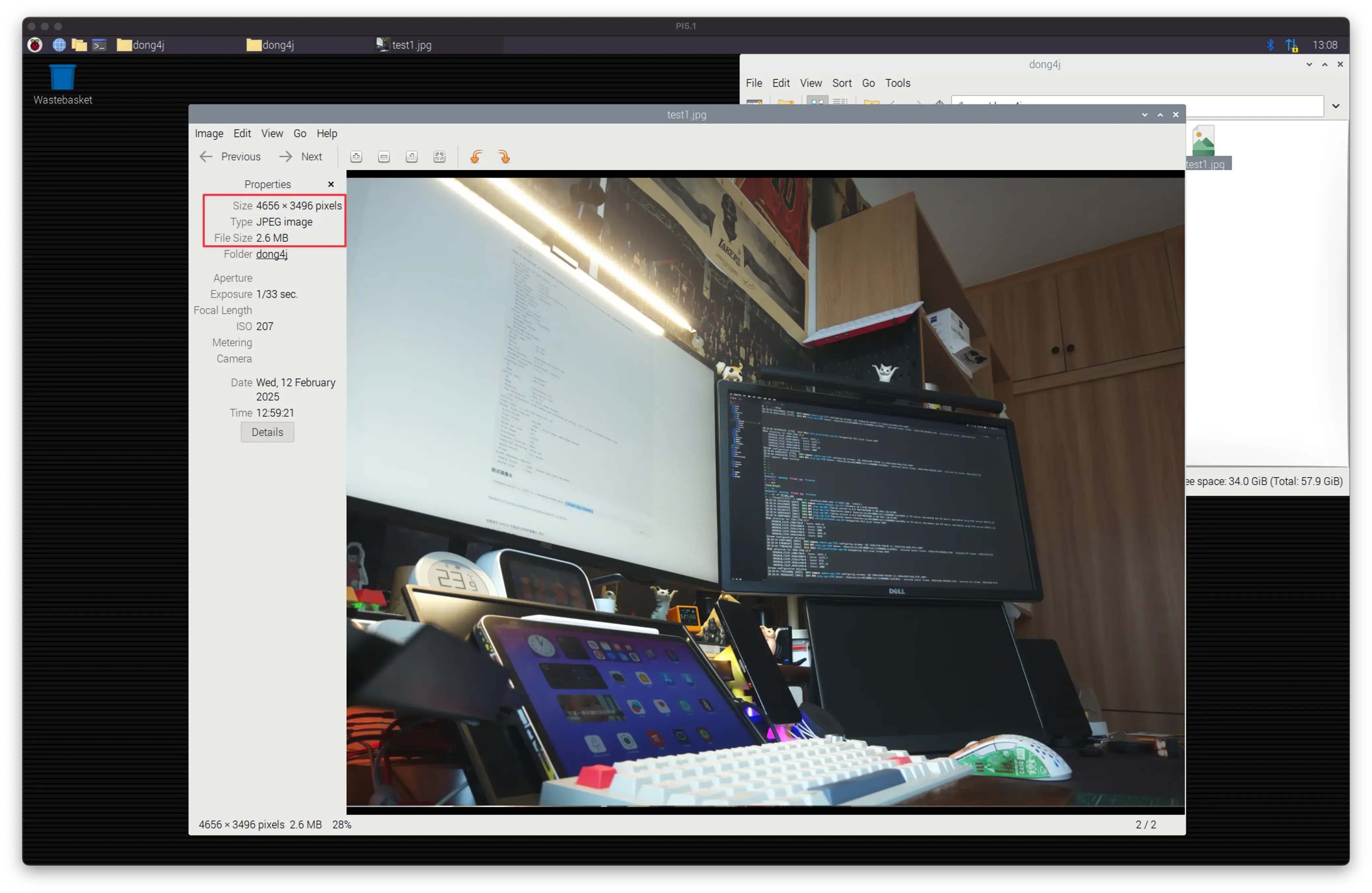This screenshot has height=893, width=1372.
Task: Go to the Previous image
Action: 231,157
